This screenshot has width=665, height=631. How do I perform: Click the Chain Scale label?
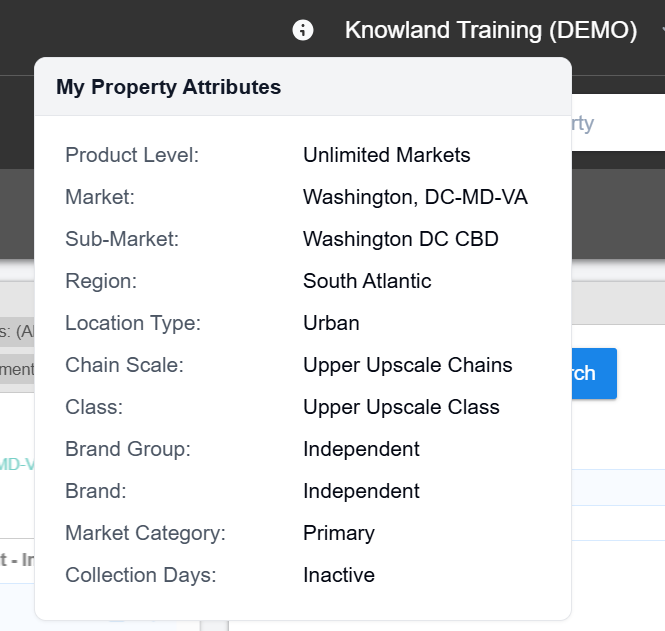tap(124, 365)
